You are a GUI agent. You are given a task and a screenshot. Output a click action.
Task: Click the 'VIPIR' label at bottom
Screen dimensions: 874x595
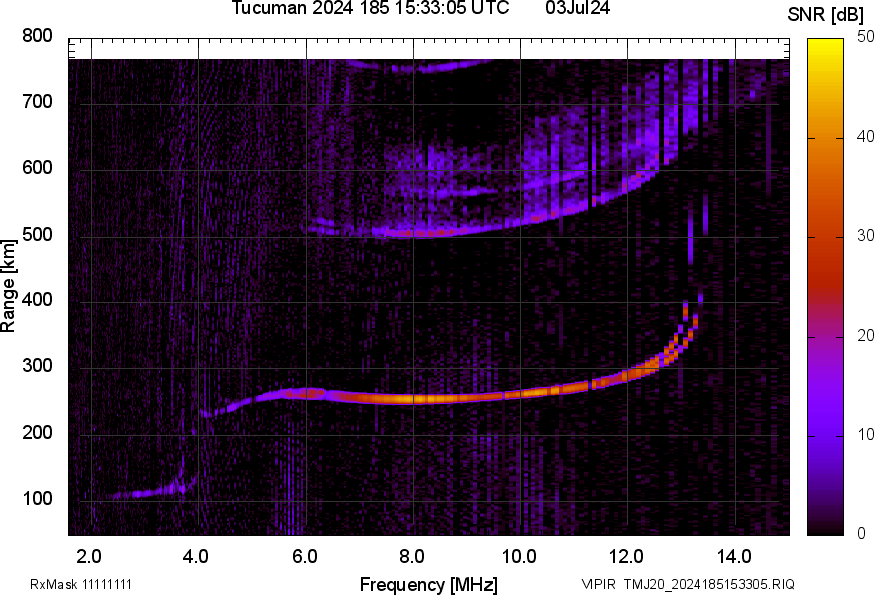pos(599,584)
